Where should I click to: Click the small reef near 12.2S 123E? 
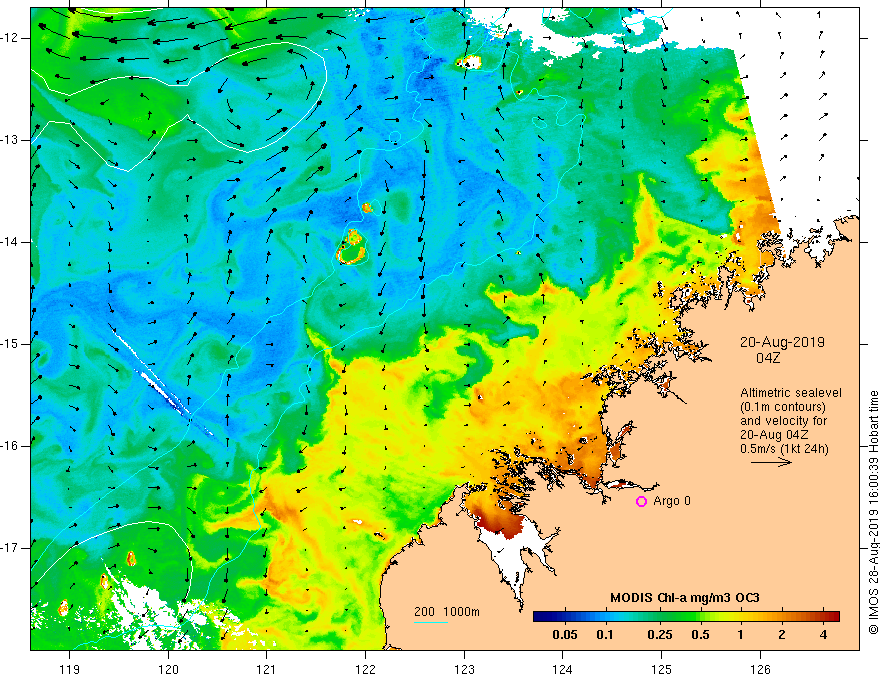pos(469,62)
